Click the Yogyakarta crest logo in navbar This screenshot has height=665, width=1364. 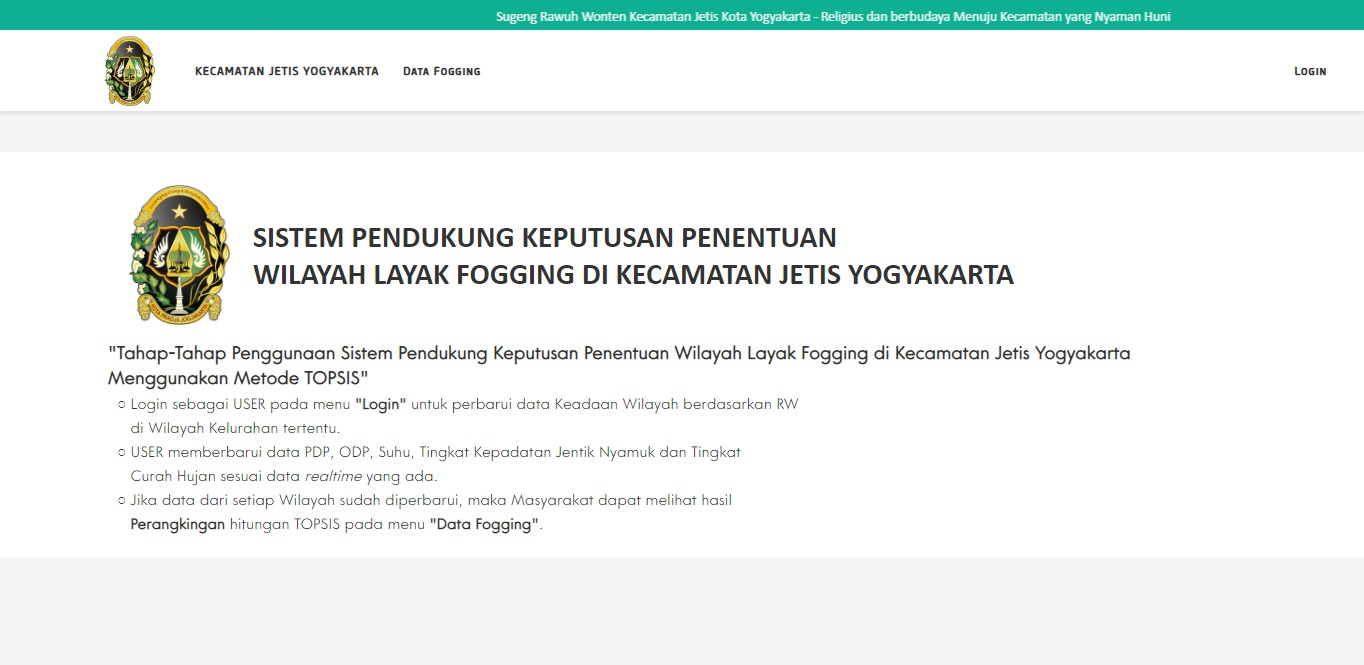click(130, 71)
